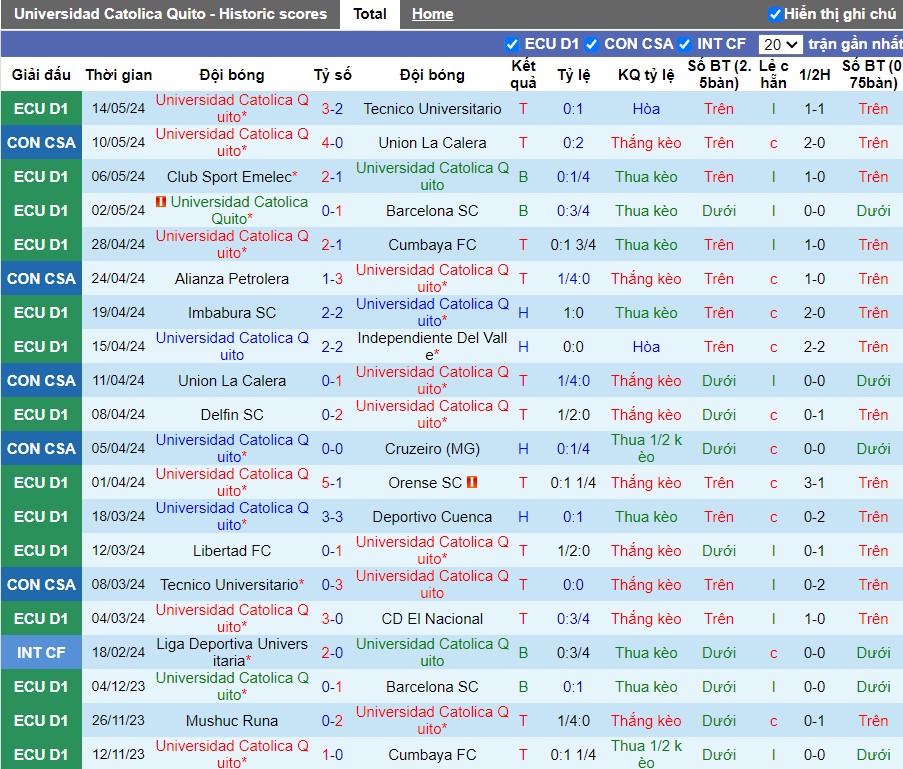Open Barcelona SC link on 02/05/24 row
Image resolution: width=903 pixels, height=769 pixels.
pos(432,211)
